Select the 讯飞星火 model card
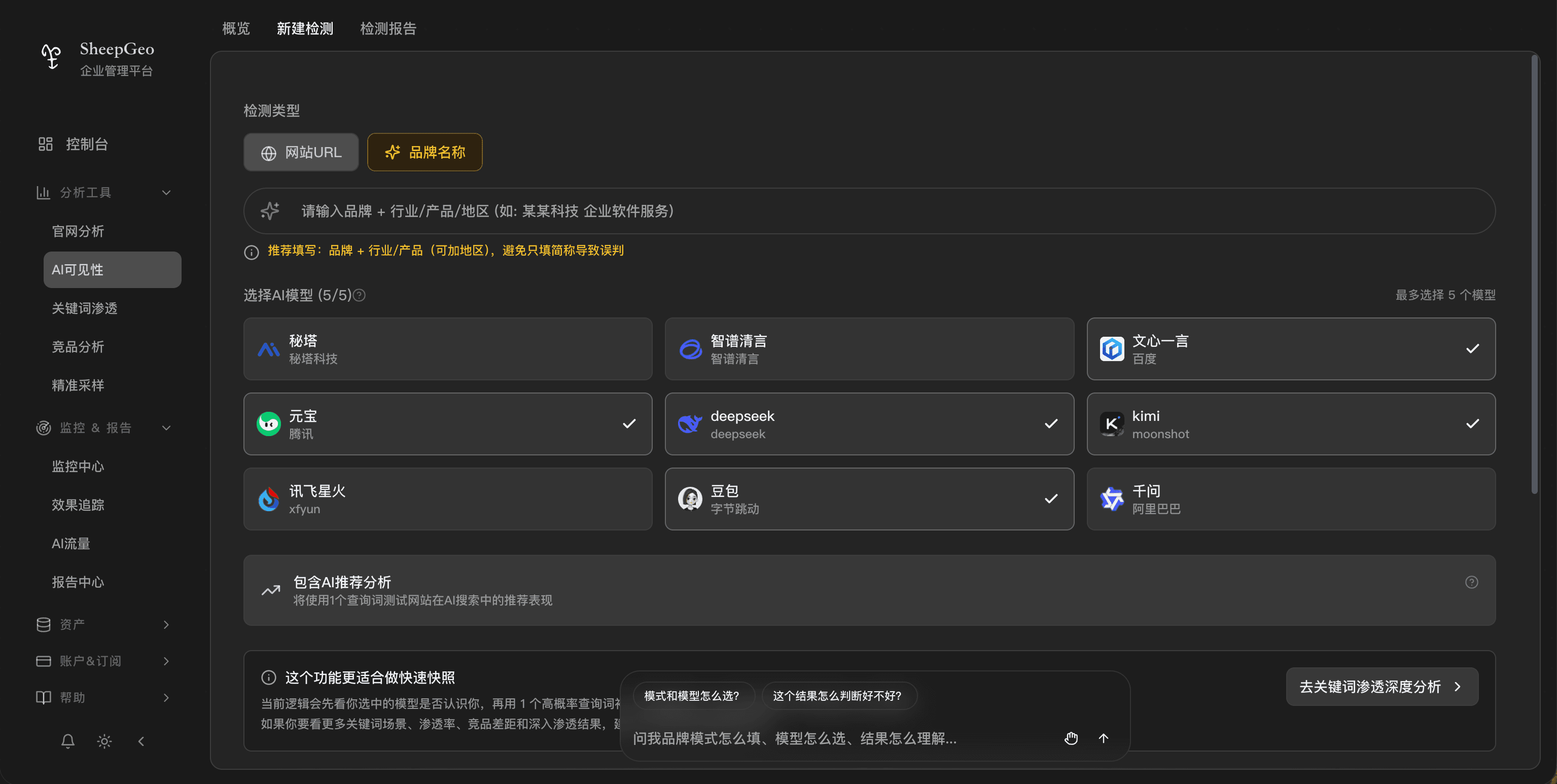1557x784 pixels. 448,500
